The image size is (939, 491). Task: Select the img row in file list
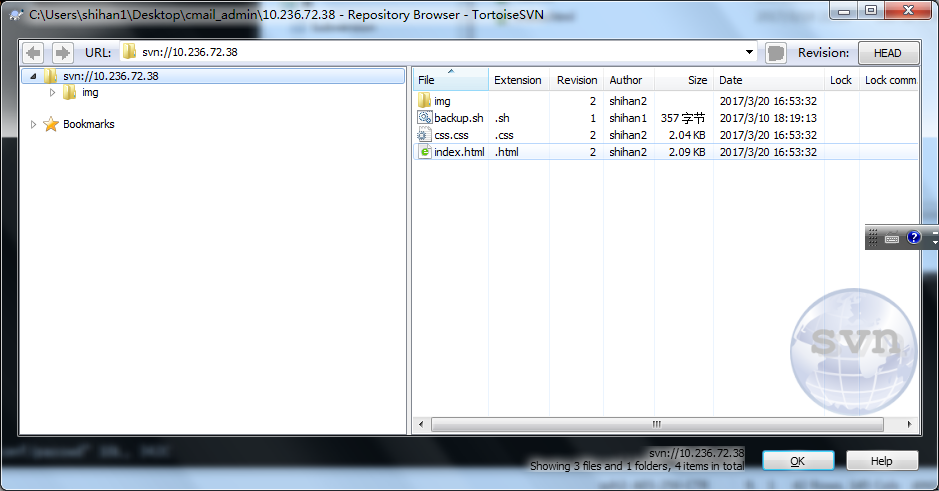pyautogui.click(x=665, y=101)
